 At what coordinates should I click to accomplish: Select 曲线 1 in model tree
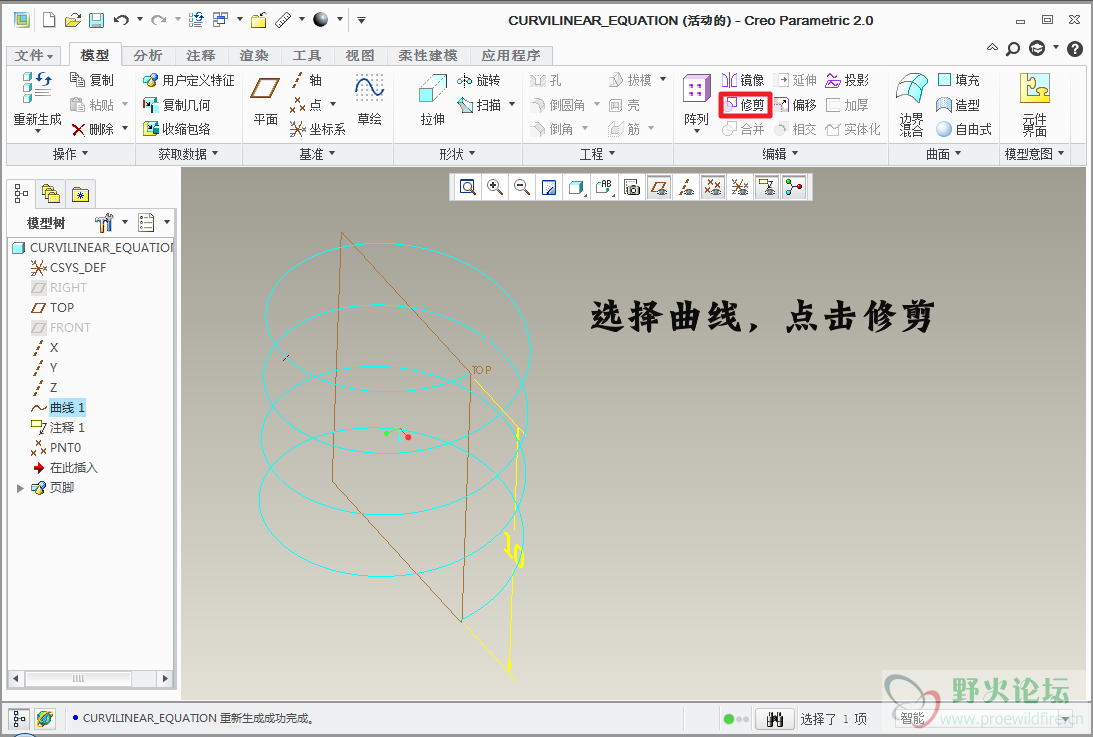(x=68, y=407)
